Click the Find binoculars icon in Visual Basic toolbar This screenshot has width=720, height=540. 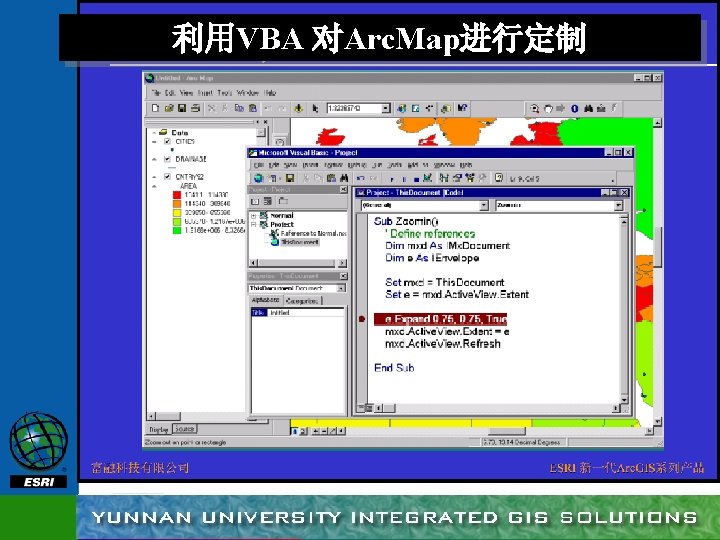[x=344, y=178]
